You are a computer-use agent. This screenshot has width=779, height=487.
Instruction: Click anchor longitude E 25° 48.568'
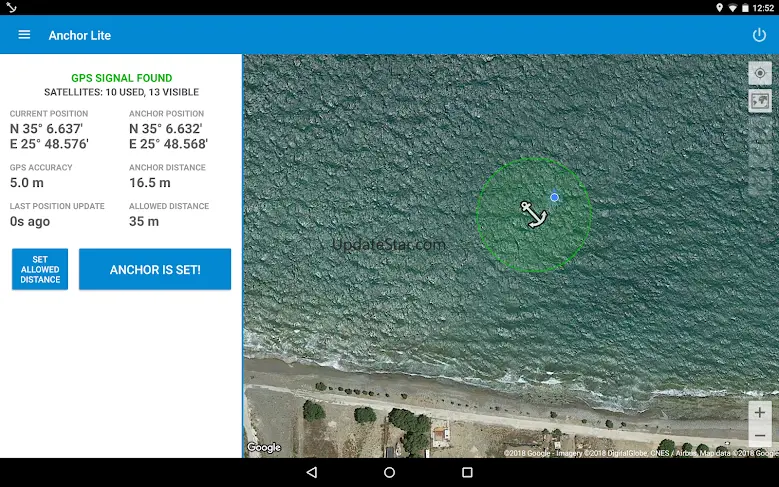click(168, 144)
